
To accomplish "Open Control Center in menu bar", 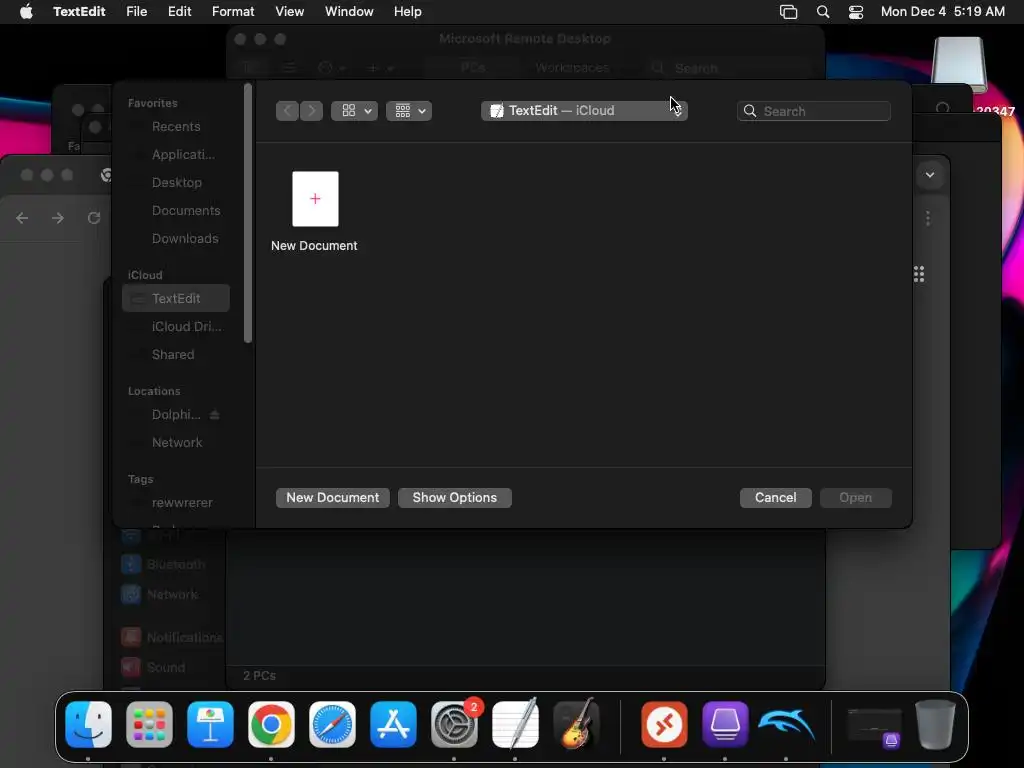I will [x=856, y=12].
